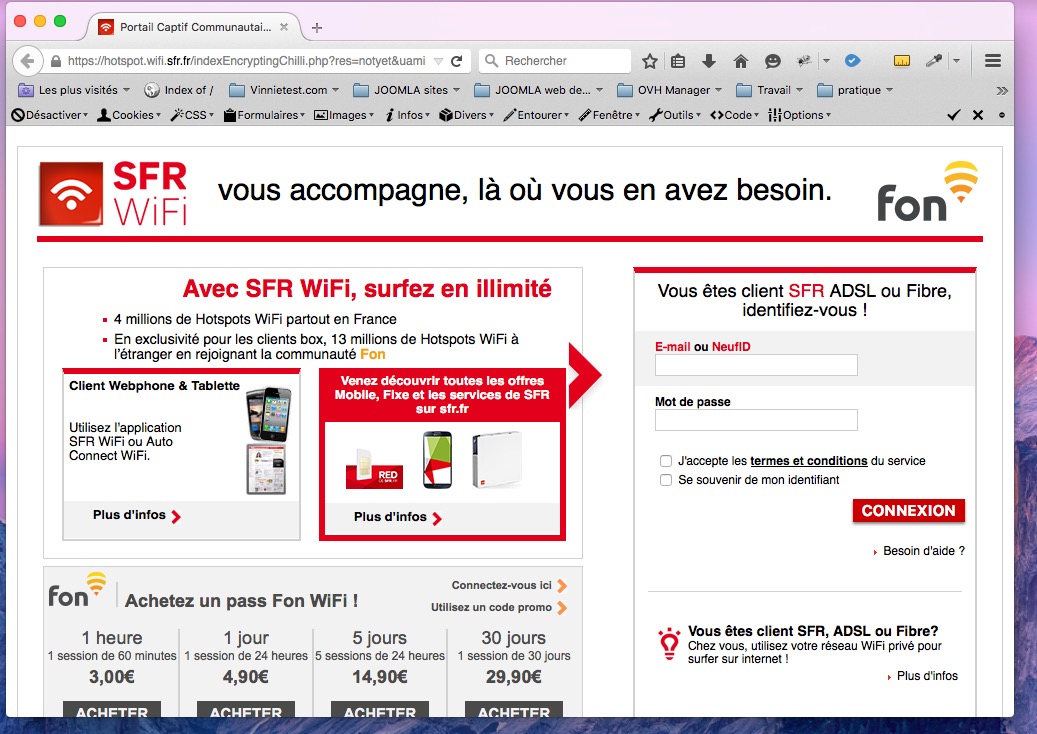
Task: Open the downloads arrow icon
Action: click(708, 61)
